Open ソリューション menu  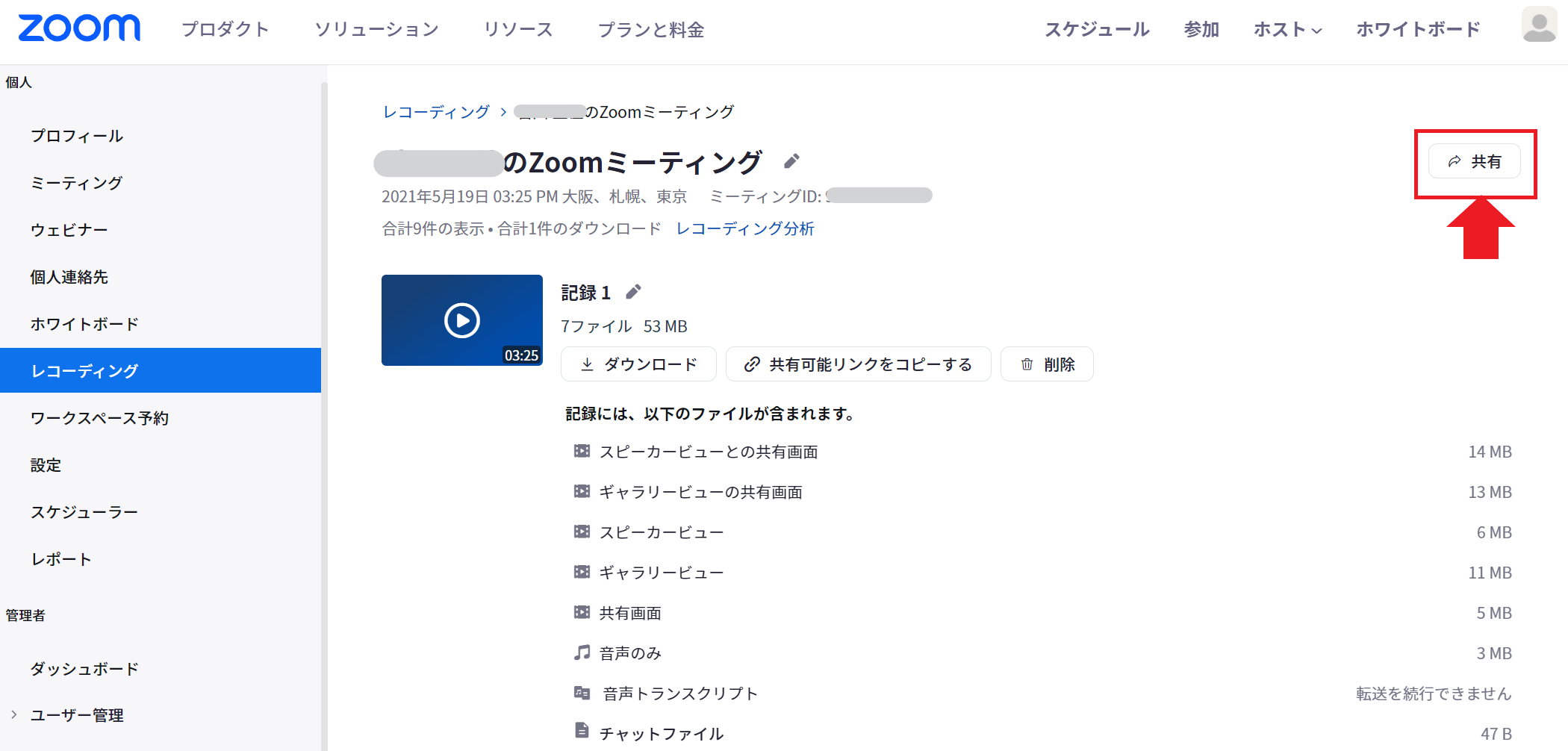[x=377, y=29]
